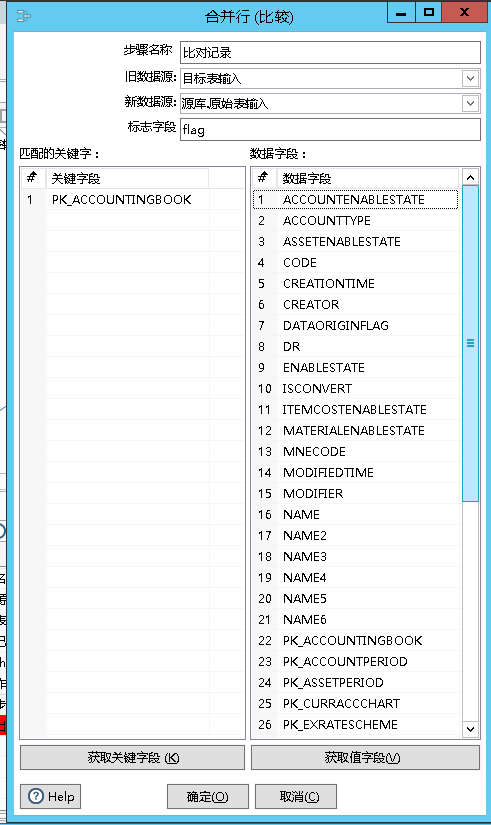Image resolution: width=491 pixels, height=825 pixels.
Task: Select MATERIALENABLESTATE row
Action: click(355, 431)
